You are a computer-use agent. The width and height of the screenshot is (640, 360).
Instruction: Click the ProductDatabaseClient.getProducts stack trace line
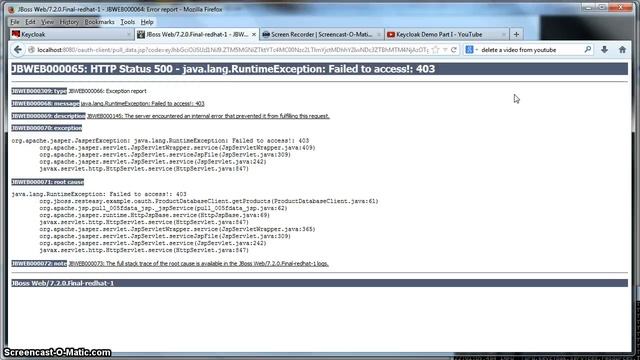[209, 201]
